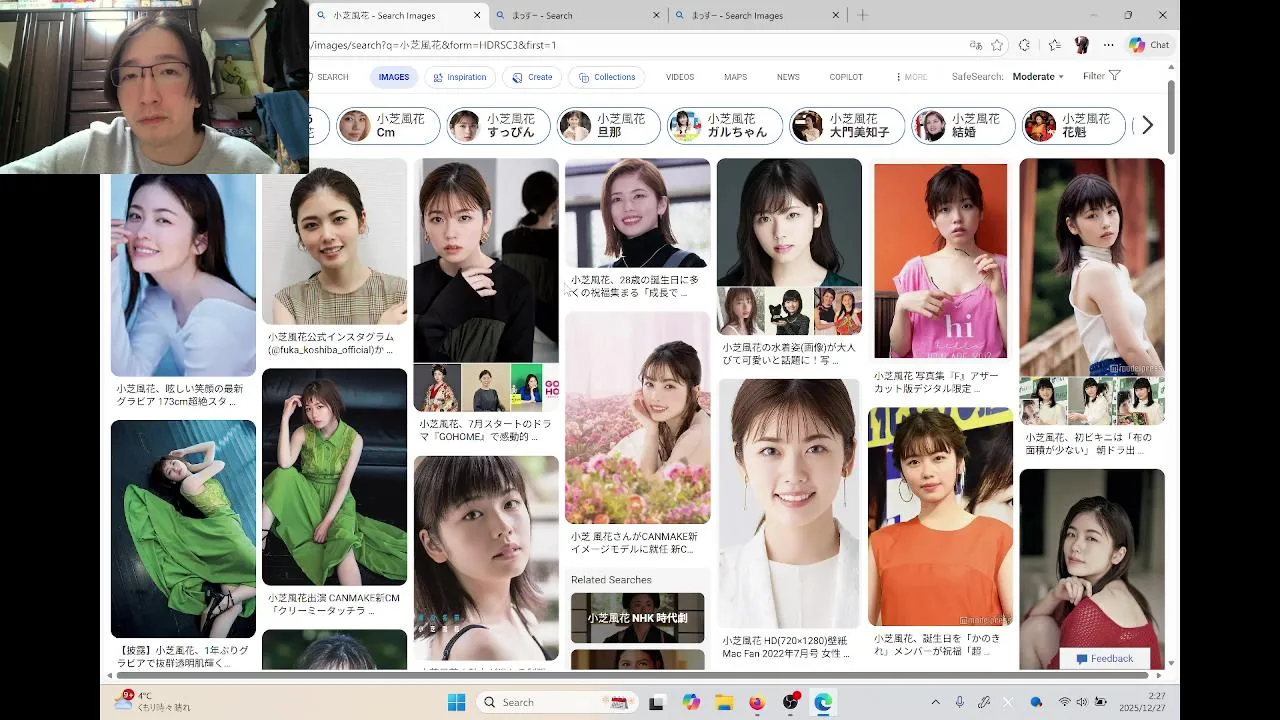1280x720 pixels.
Task: Open the 28歳の誕生日 image result
Action: [637, 213]
